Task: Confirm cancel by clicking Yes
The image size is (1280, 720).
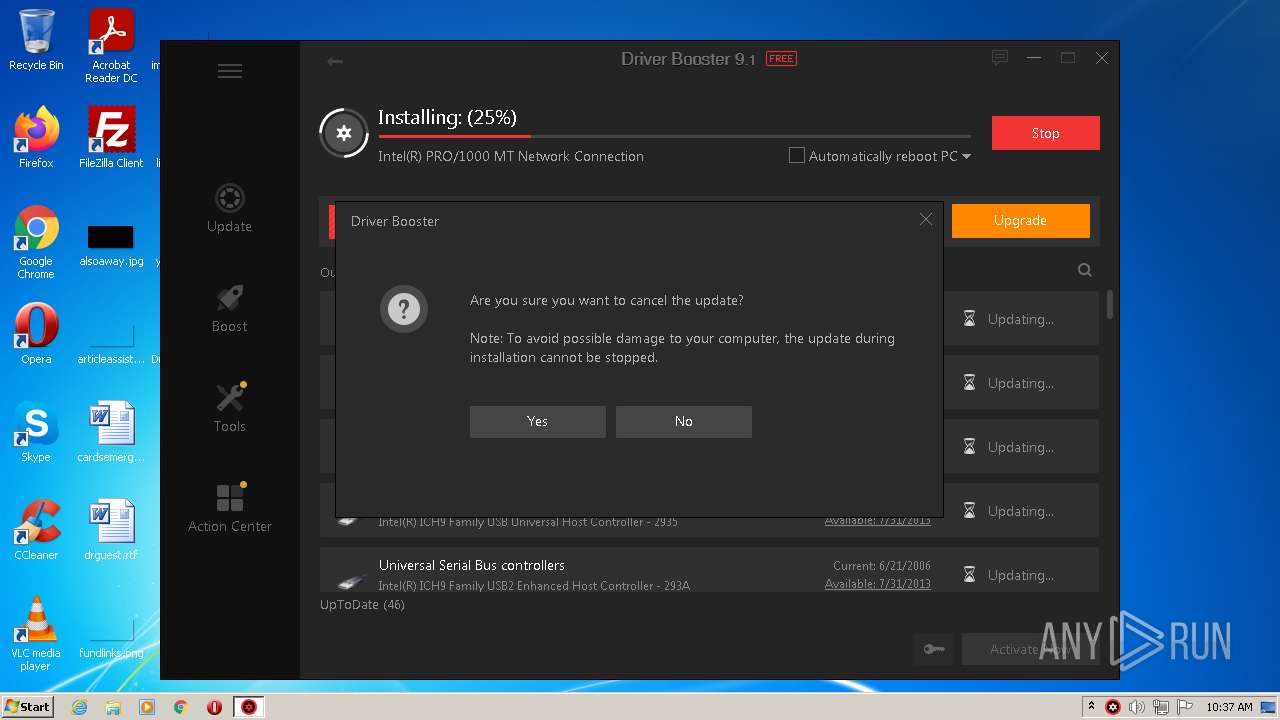Action: tap(537, 421)
